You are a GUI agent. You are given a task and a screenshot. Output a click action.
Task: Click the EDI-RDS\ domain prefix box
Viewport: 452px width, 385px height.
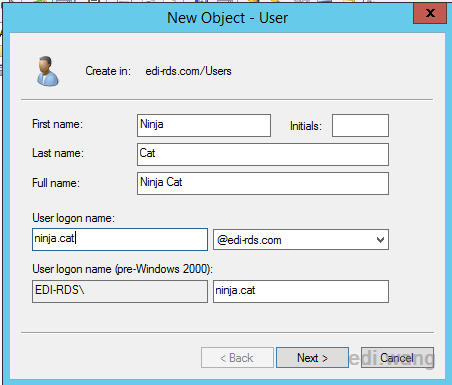(x=120, y=291)
